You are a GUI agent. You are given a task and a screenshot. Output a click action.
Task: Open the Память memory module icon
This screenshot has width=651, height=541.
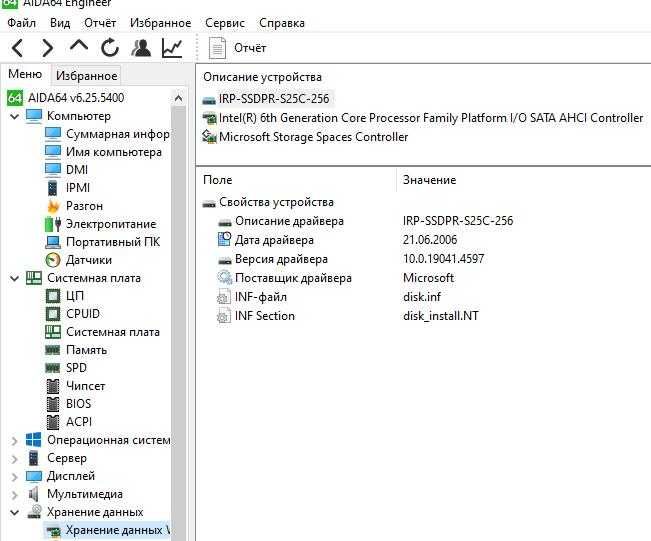coord(53,350)
